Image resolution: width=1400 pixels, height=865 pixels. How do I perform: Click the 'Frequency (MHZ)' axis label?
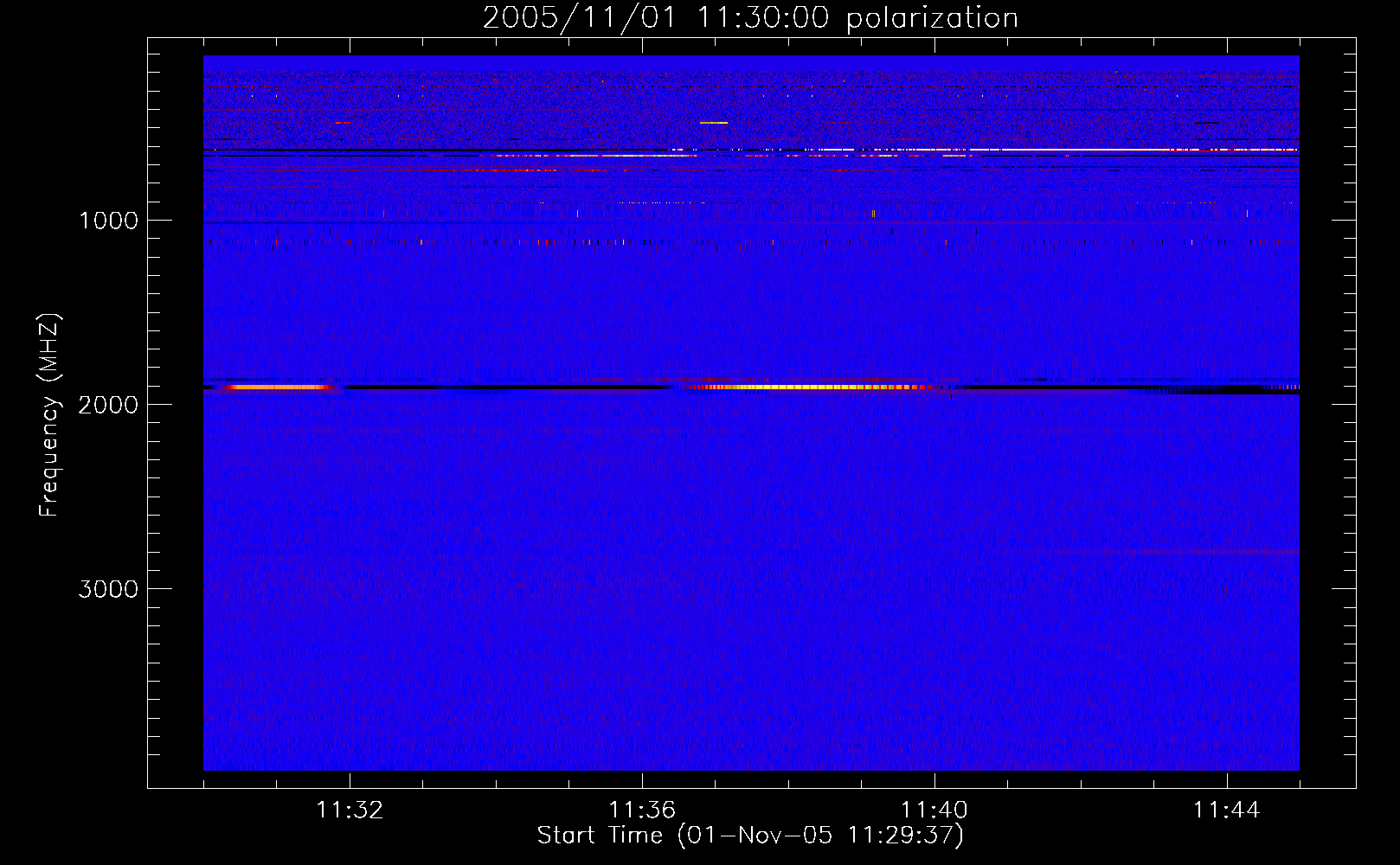(49, 415)
